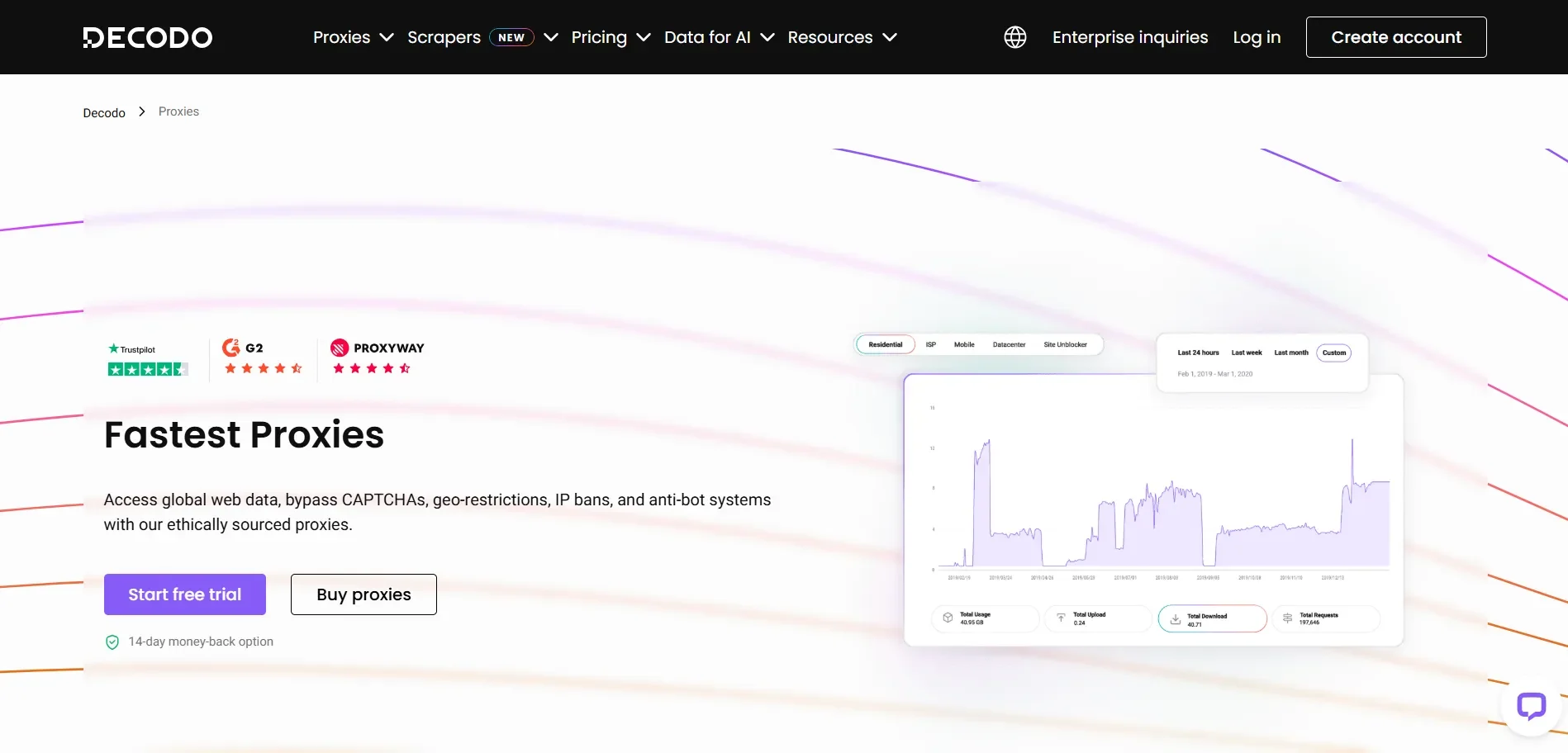Image resolution: width=1568 pixels, height=753 pixels.
Task: Go to Decodo breadcrumb link
Action: coord(104,112)
